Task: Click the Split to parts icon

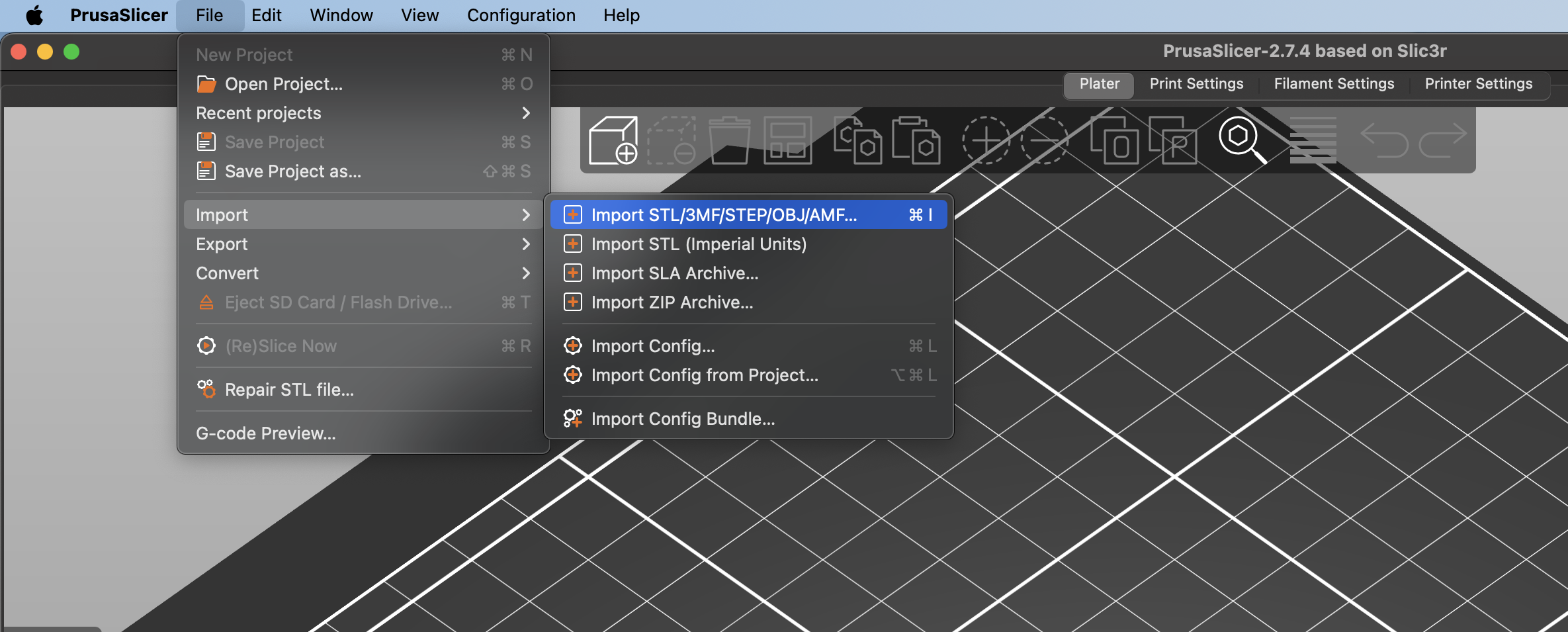Action: 1172,140
